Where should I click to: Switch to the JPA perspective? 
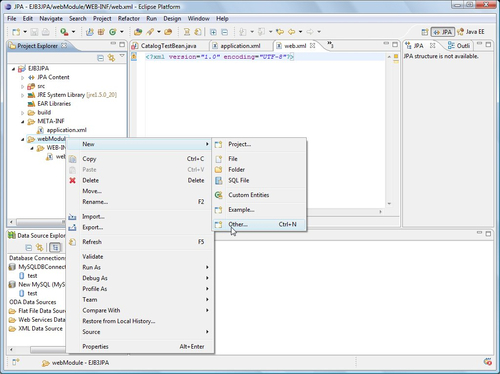(443, 32)
